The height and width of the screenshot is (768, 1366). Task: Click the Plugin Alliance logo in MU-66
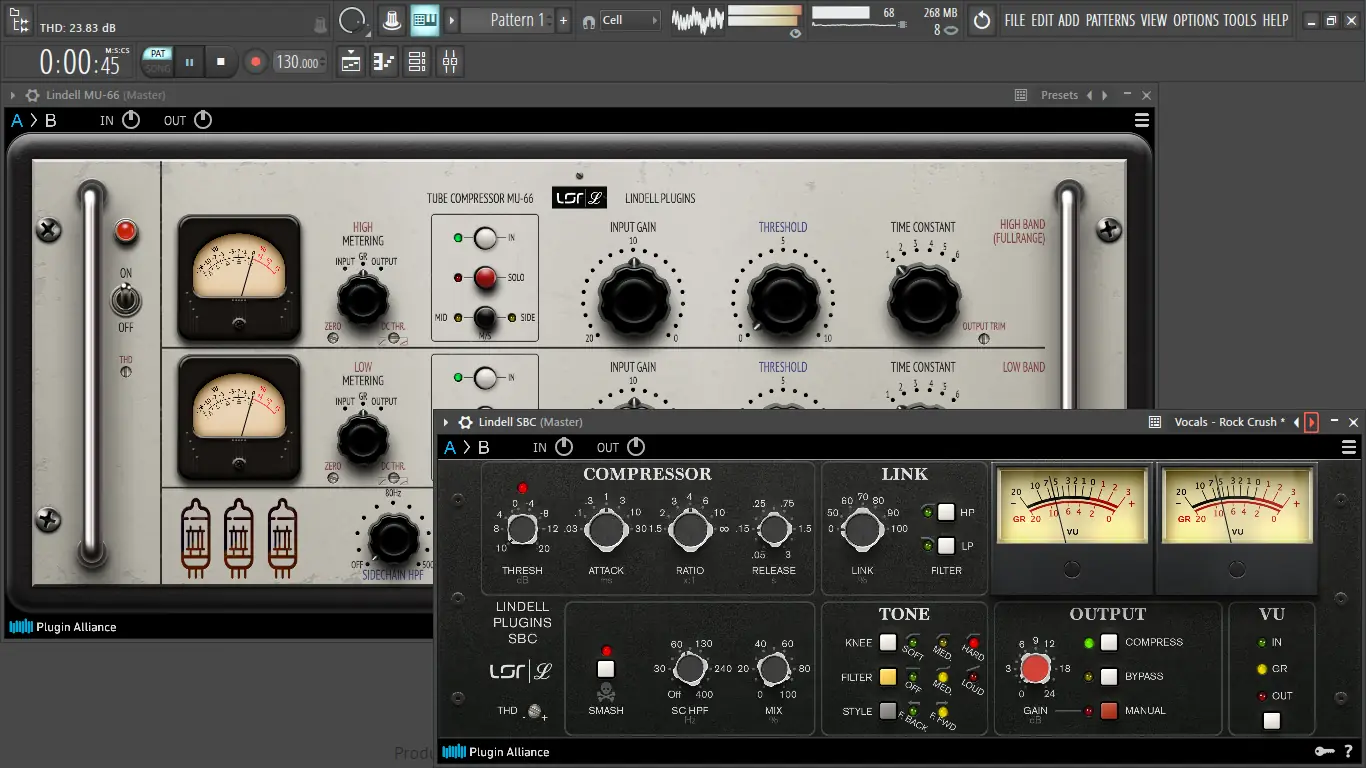coord(63,627)
